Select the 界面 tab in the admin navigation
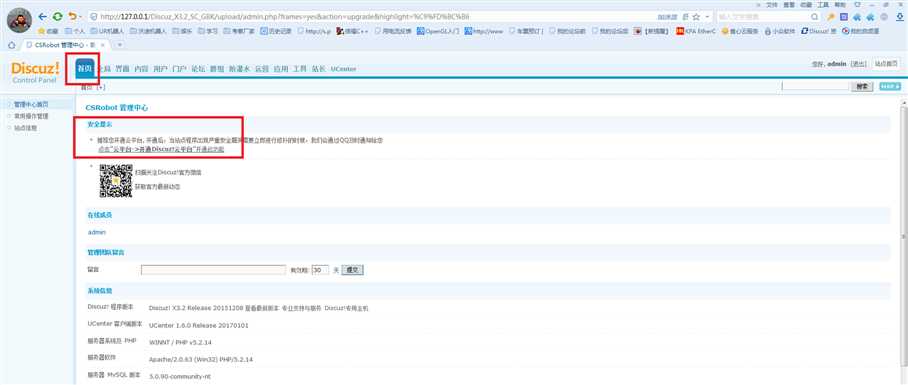Screen dimensions: 908x385 [x=122, y=69]
